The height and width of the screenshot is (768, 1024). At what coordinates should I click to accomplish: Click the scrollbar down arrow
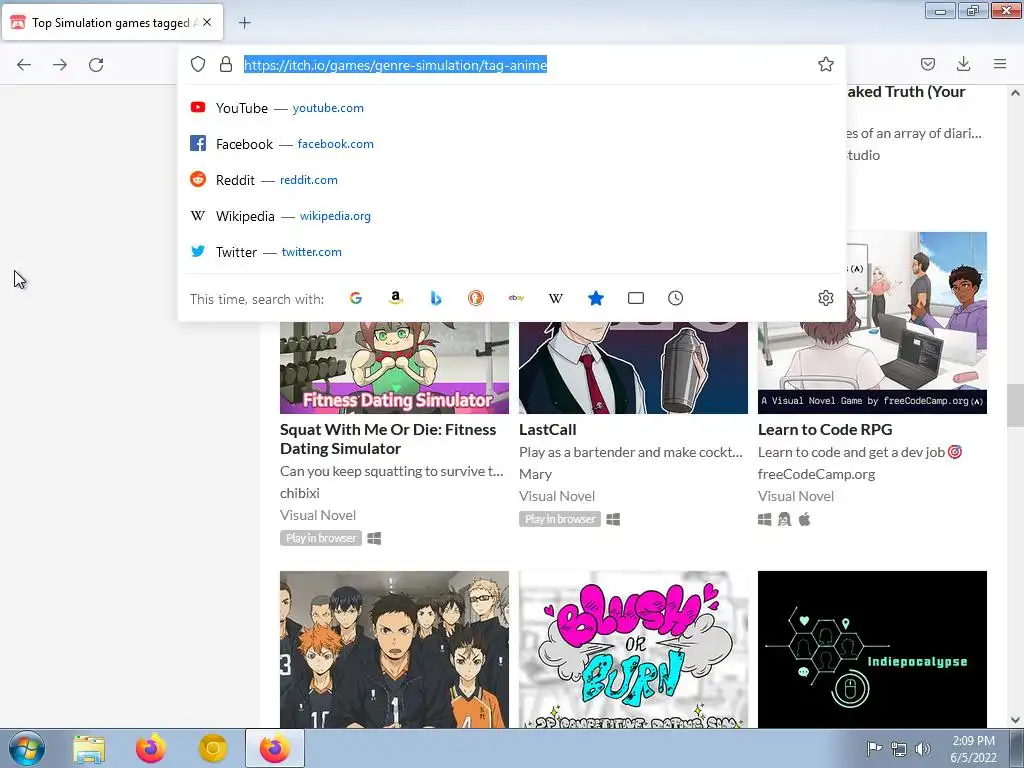pos(1015,720)
